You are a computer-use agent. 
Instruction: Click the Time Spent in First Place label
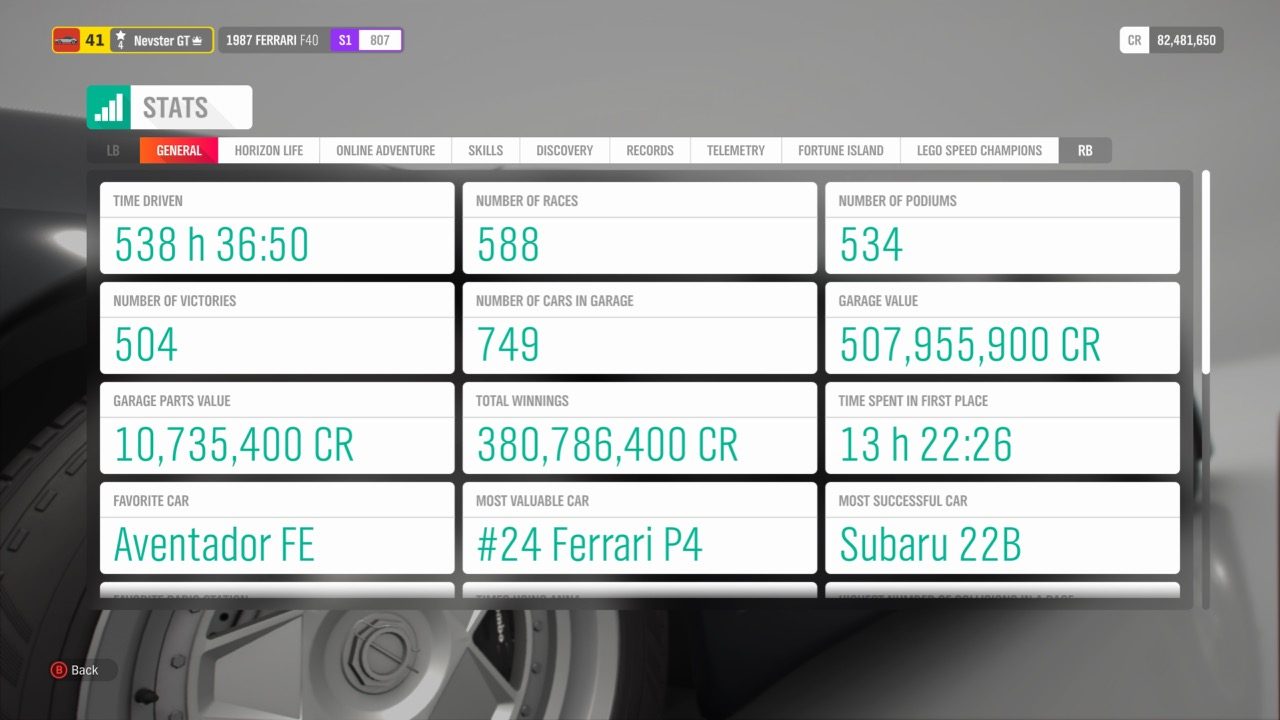pyautogui.click(x=913, y=401)
